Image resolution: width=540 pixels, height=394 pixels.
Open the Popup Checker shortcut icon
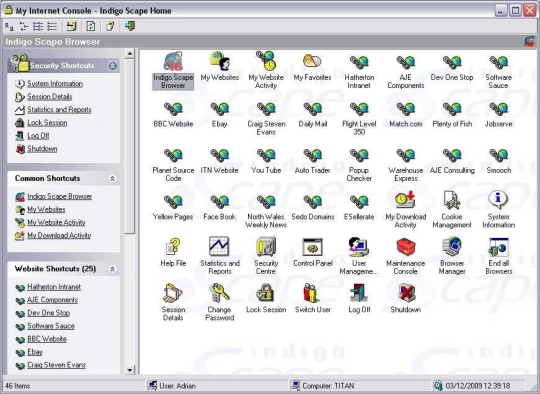(359, 156)
